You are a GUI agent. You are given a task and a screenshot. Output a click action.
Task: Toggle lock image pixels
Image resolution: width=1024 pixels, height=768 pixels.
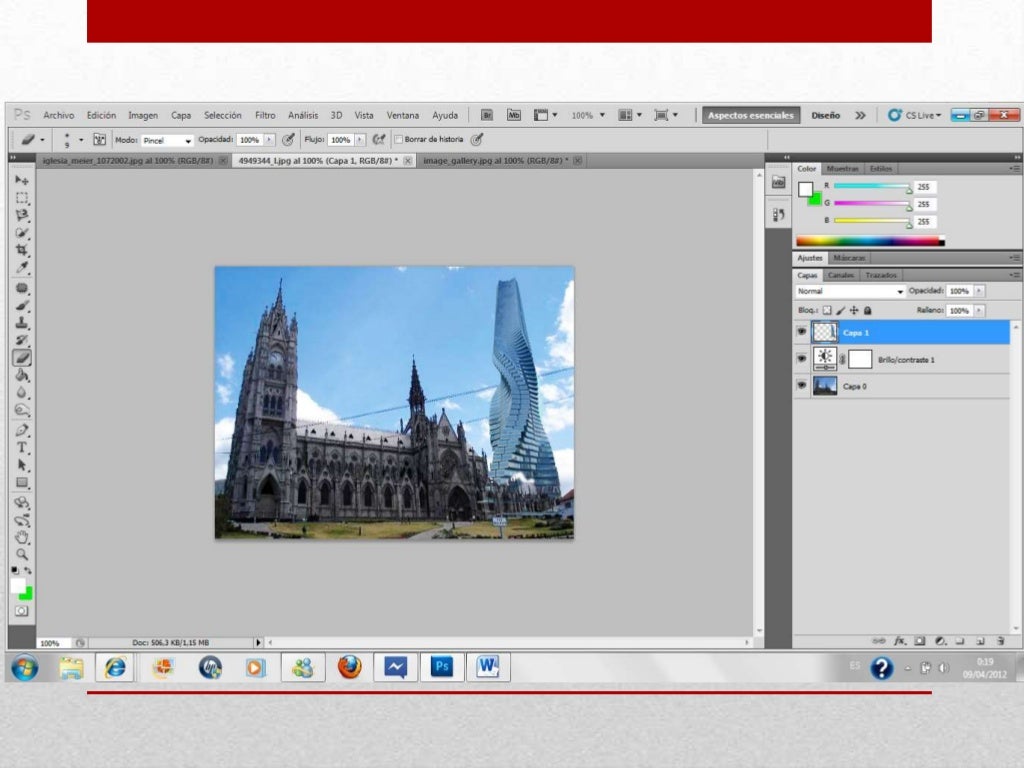840,311
